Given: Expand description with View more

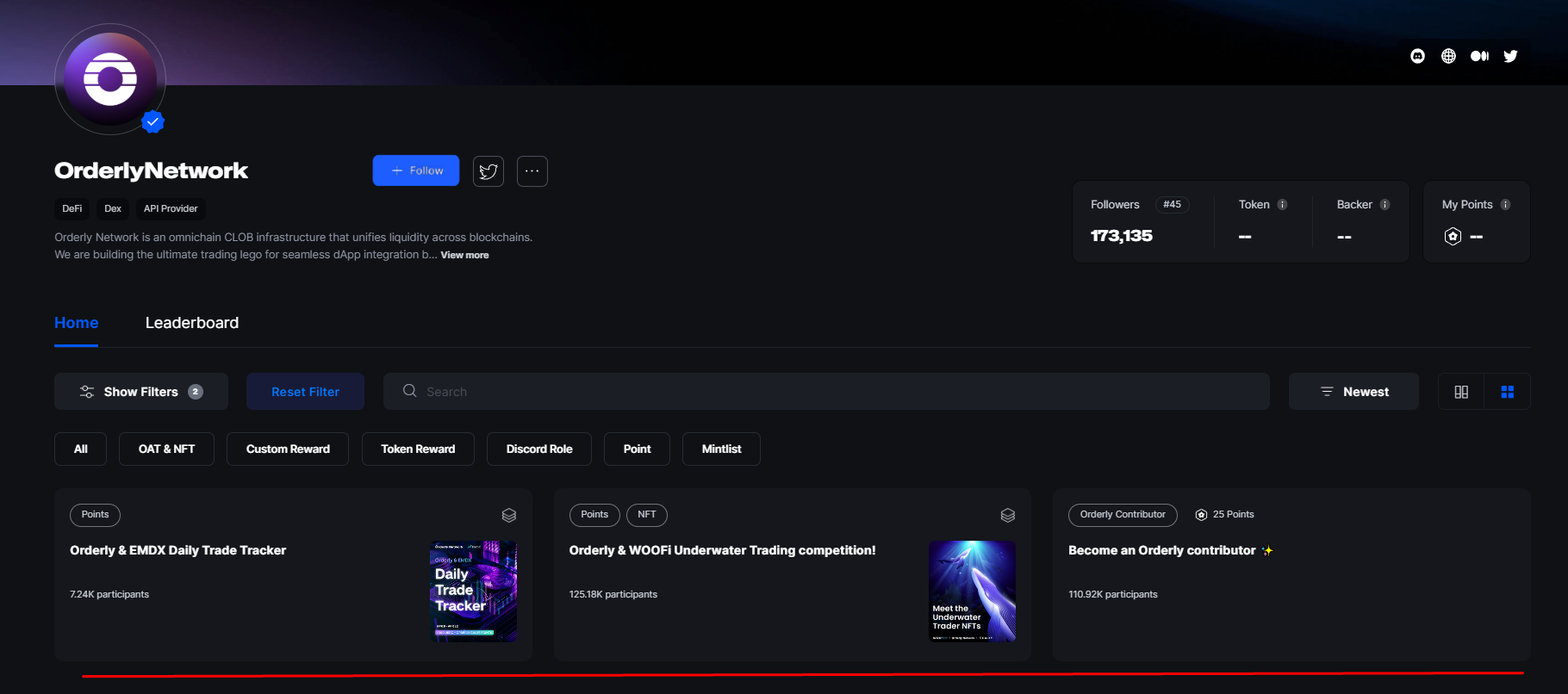Looking at the screenshot, I should 464,255.
